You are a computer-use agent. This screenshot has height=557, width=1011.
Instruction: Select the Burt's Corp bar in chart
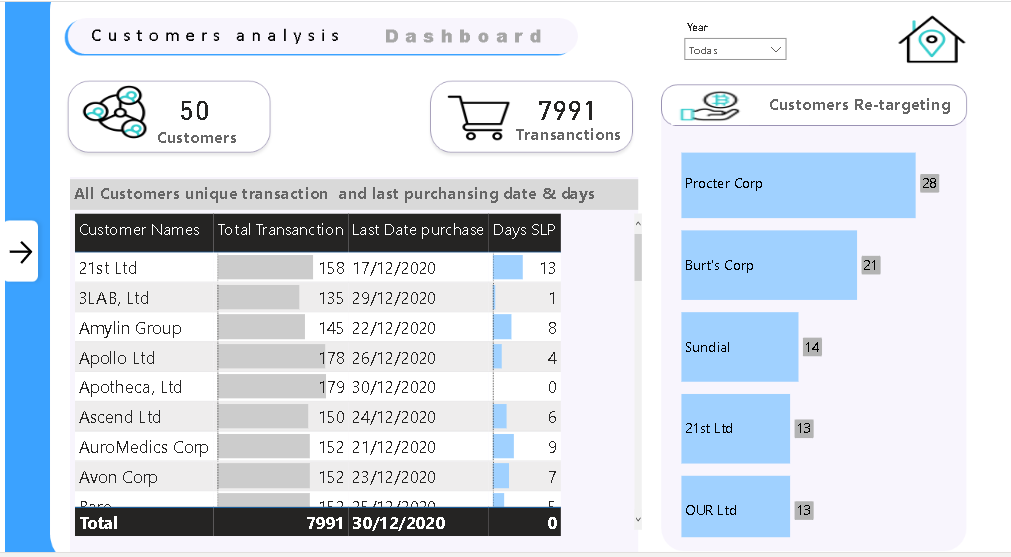[768, 266]
